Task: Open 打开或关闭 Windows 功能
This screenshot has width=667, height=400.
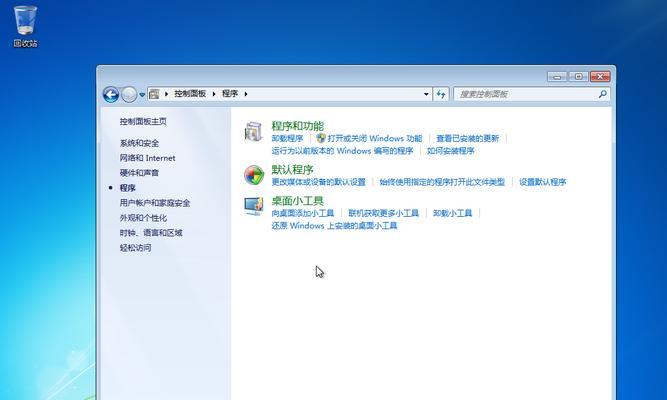Action: (x=375, y=138)
